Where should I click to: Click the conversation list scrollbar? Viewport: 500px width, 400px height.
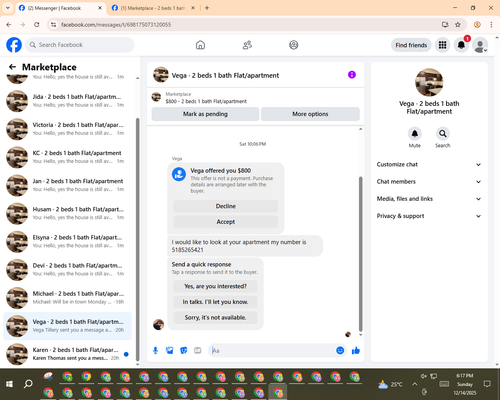138,239
